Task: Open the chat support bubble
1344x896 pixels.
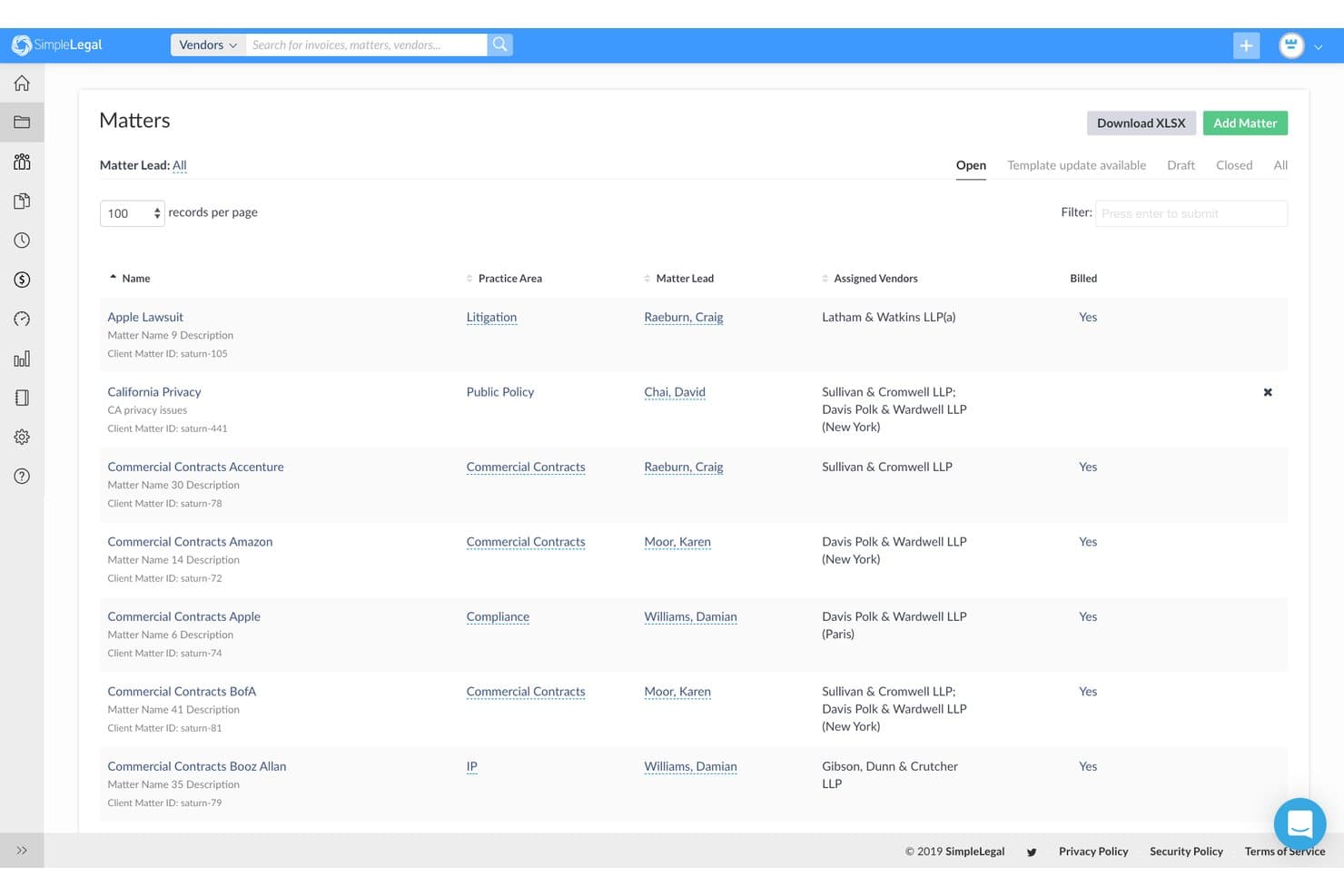Action: tap(1300, 824)
